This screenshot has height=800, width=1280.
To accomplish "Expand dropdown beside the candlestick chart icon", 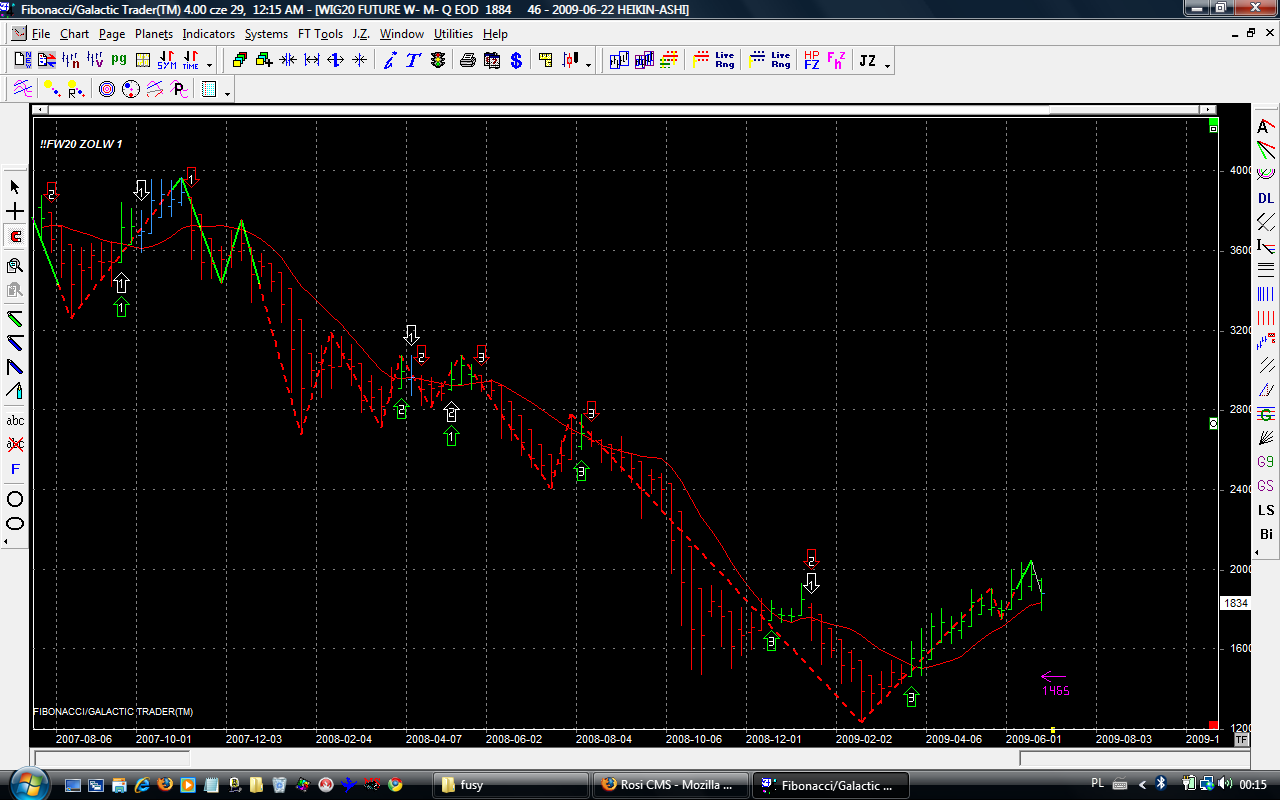I will [x=588, y=65].
